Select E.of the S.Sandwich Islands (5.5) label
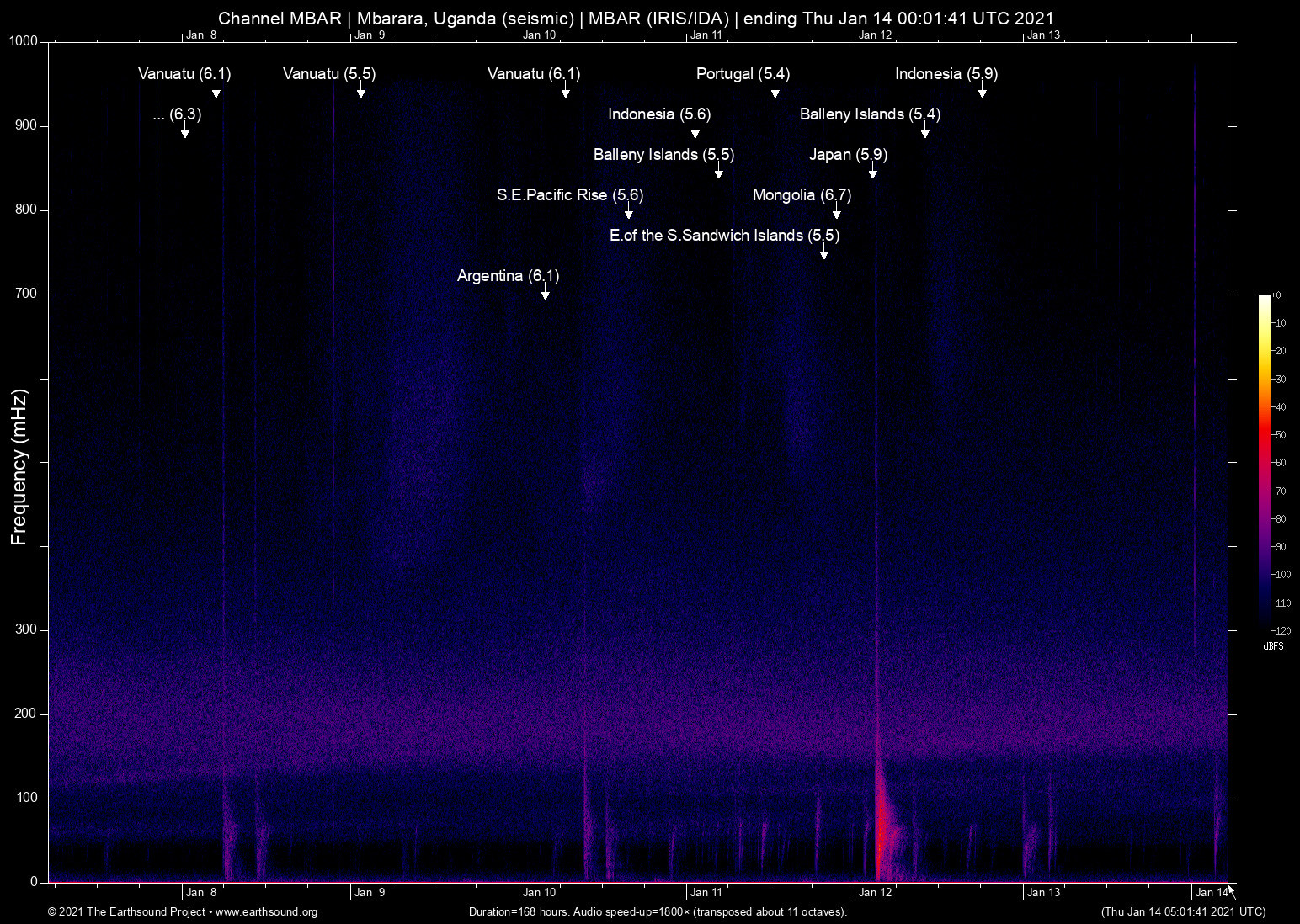Image resolution: width=1300 pixels, height=924 pixels. (x=724, y=236)
